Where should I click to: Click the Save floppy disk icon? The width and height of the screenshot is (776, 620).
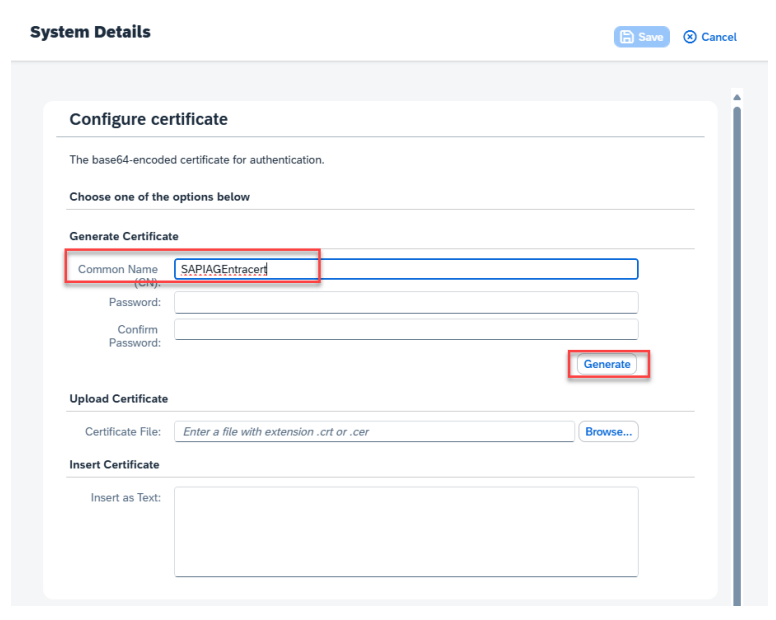pos(627,37)
